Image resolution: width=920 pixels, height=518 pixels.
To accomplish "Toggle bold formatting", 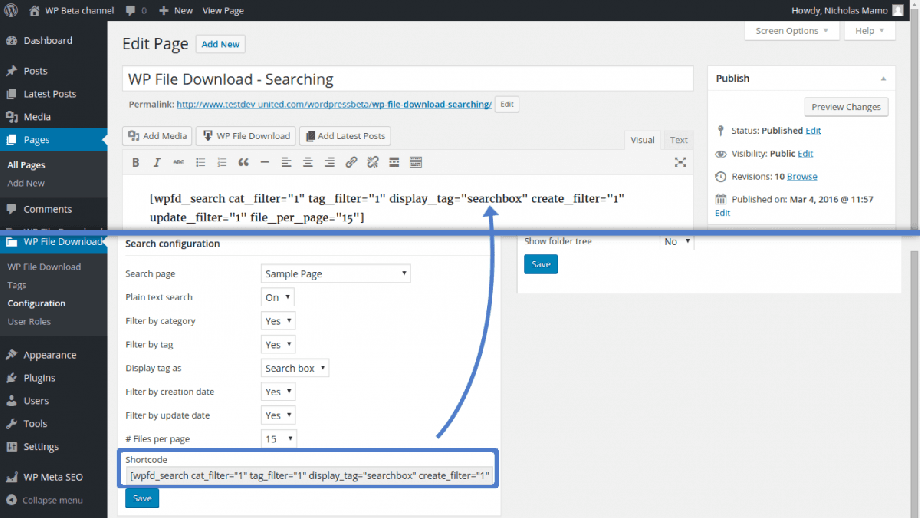I will click(136, 162).
